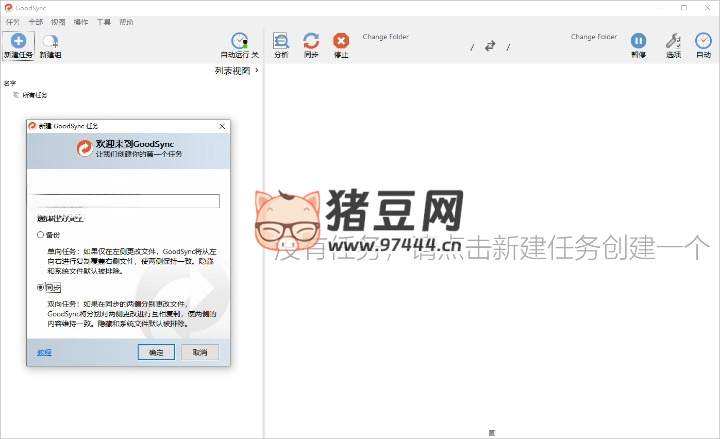This screenshot has width=720, height=439.
Task: Click the Cancel (取消) button in the dialog
Action: tap(200, 352)
